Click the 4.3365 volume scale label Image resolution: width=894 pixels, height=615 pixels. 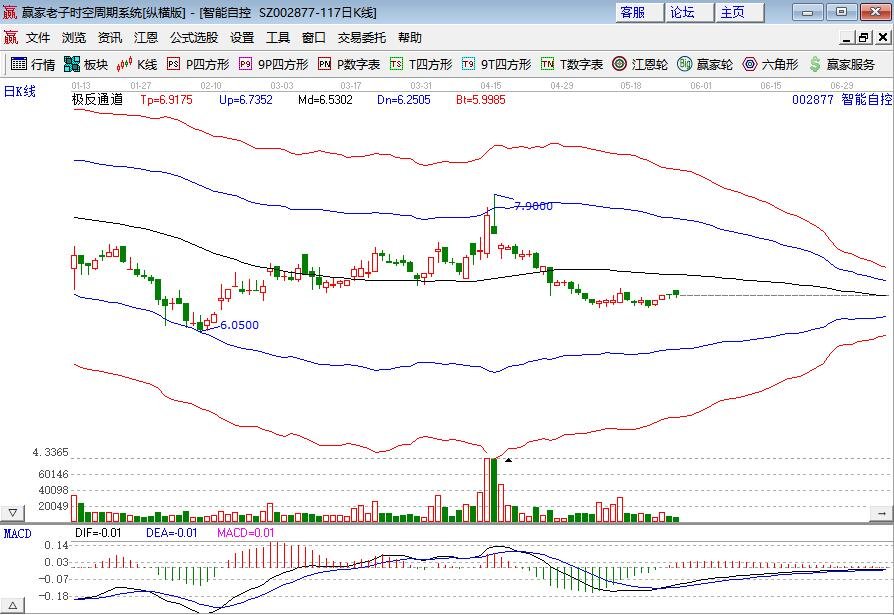(x=50, y=452)
